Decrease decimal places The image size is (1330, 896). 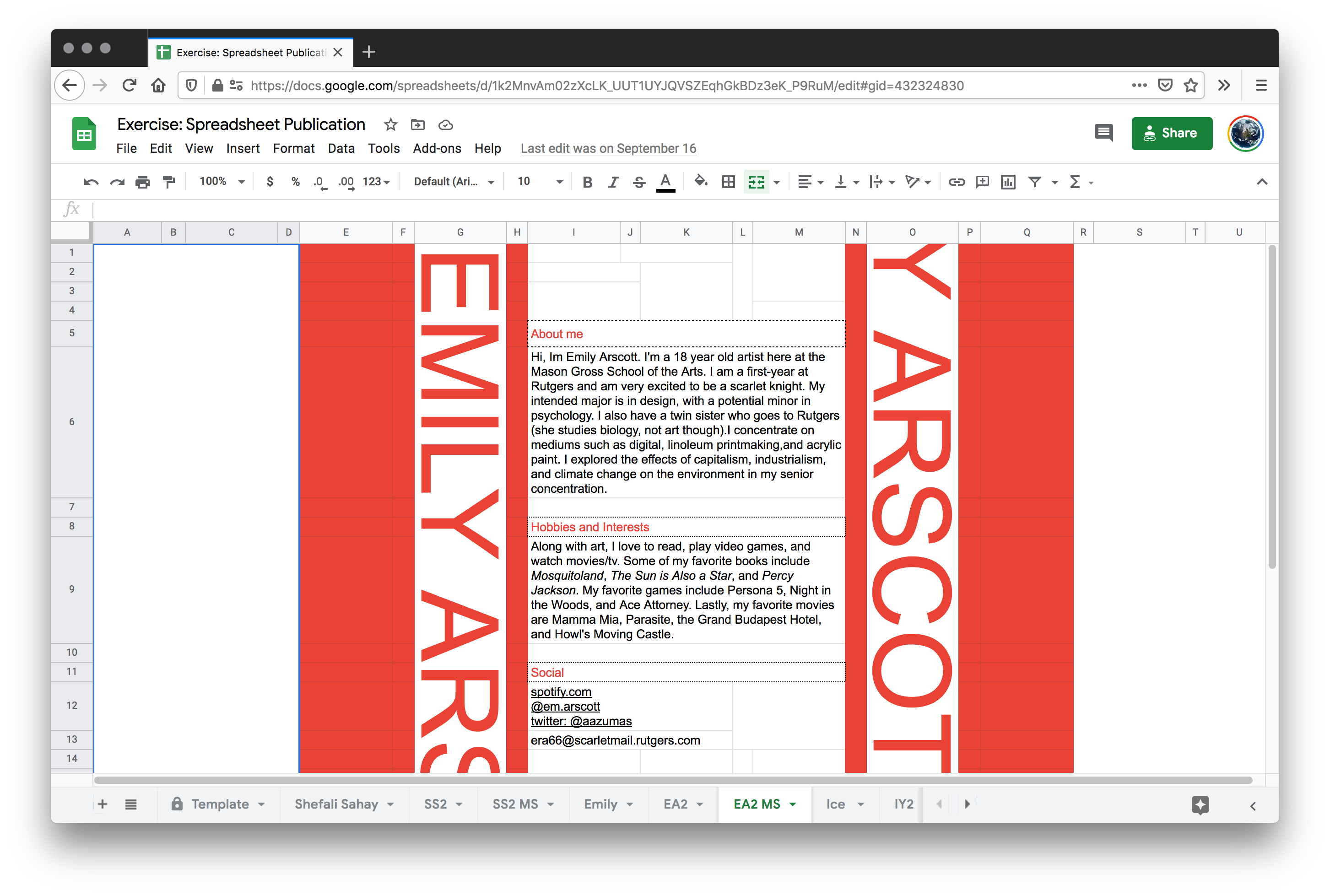tap(320, 182)
